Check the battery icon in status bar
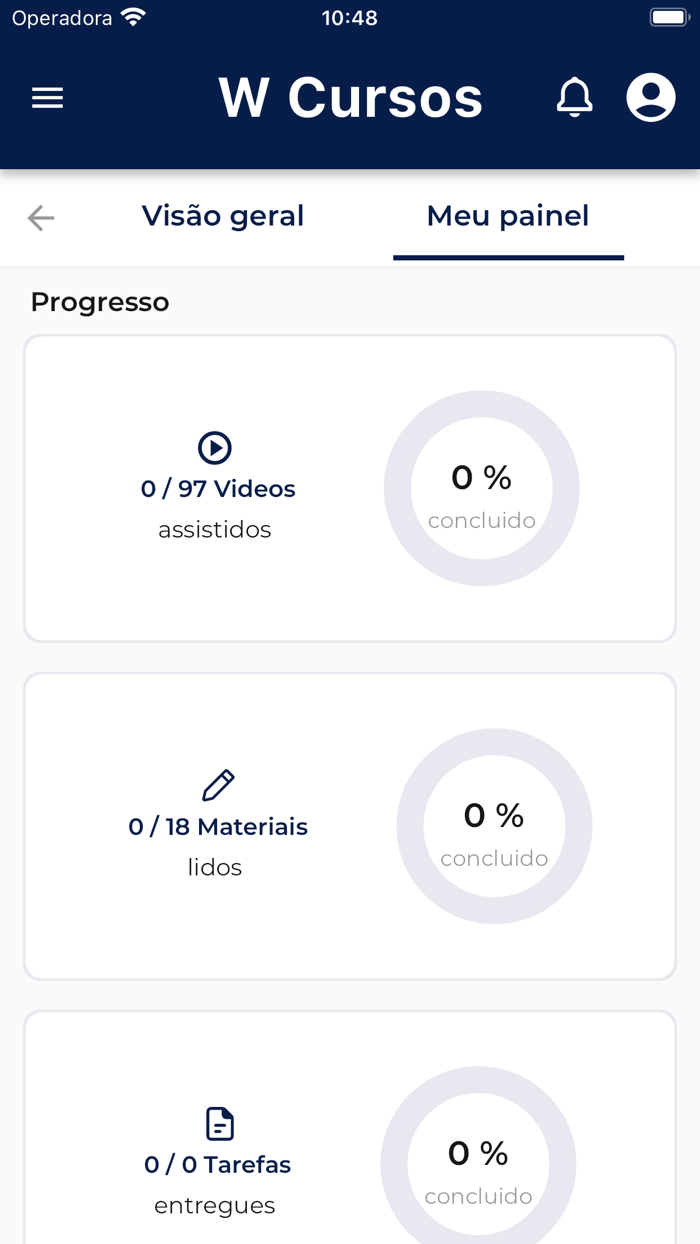 click(668, 16)
